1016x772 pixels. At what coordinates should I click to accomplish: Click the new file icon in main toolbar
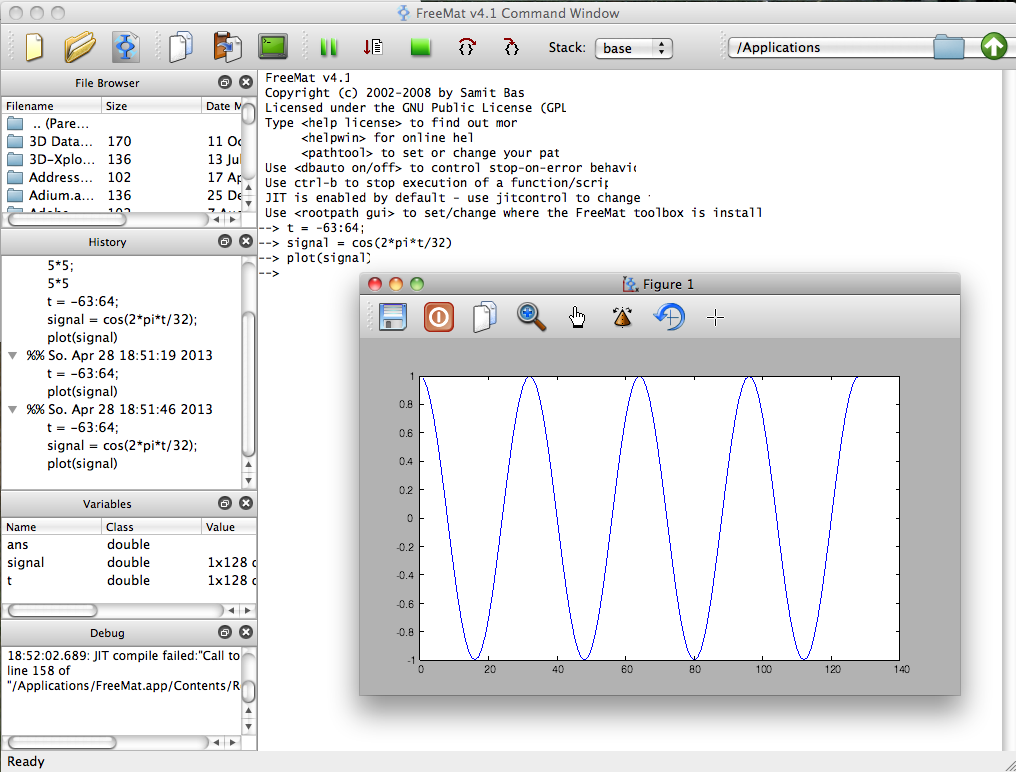click(x=34, y=47)
